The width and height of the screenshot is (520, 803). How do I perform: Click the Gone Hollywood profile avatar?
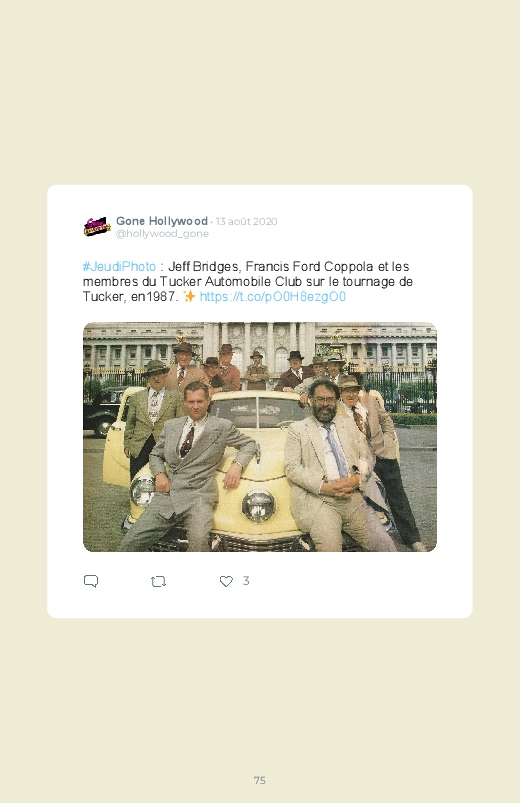(x=97, y=226)
